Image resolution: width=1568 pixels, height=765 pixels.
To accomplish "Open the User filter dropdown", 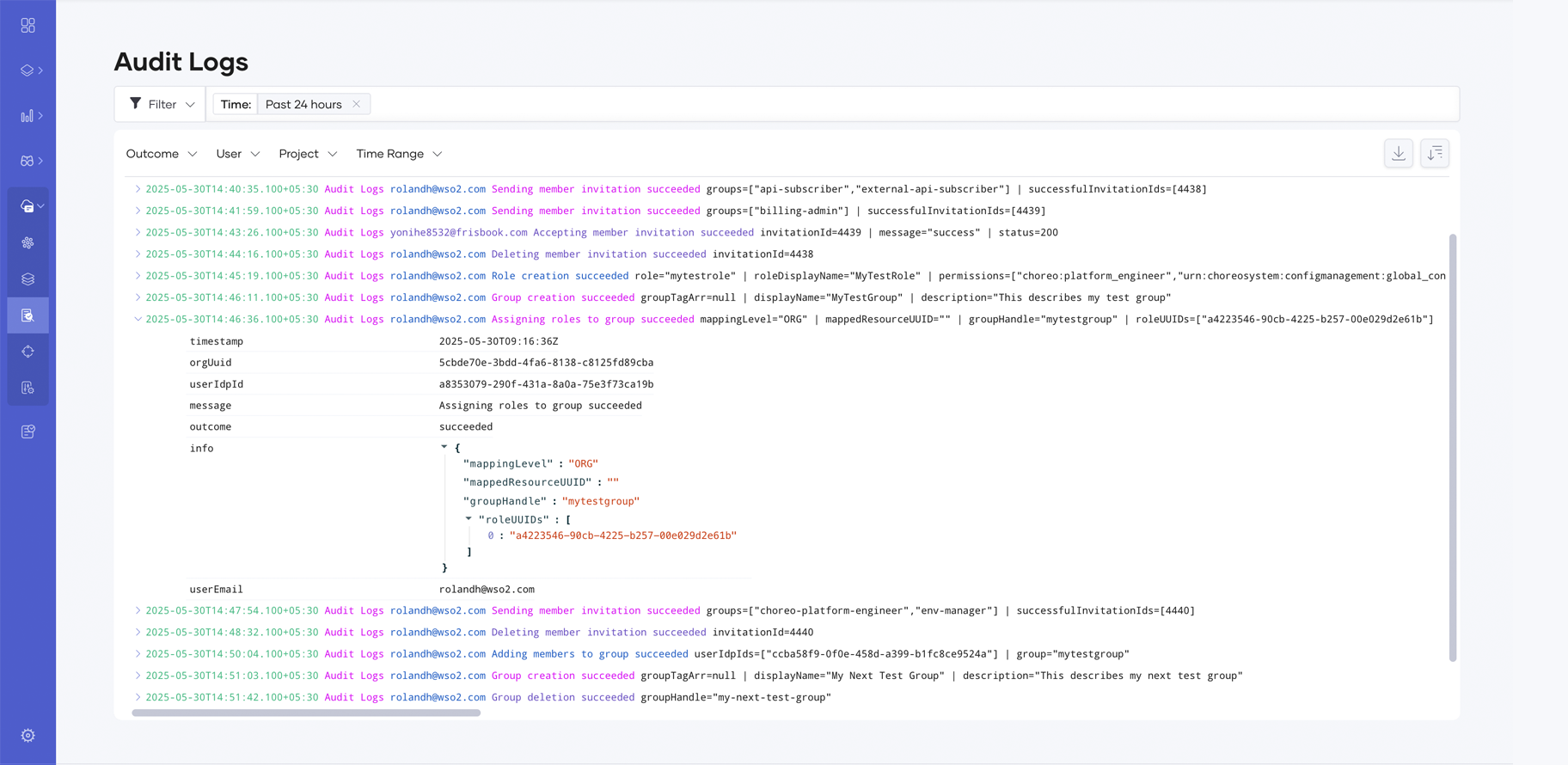I will pos(238,154).
